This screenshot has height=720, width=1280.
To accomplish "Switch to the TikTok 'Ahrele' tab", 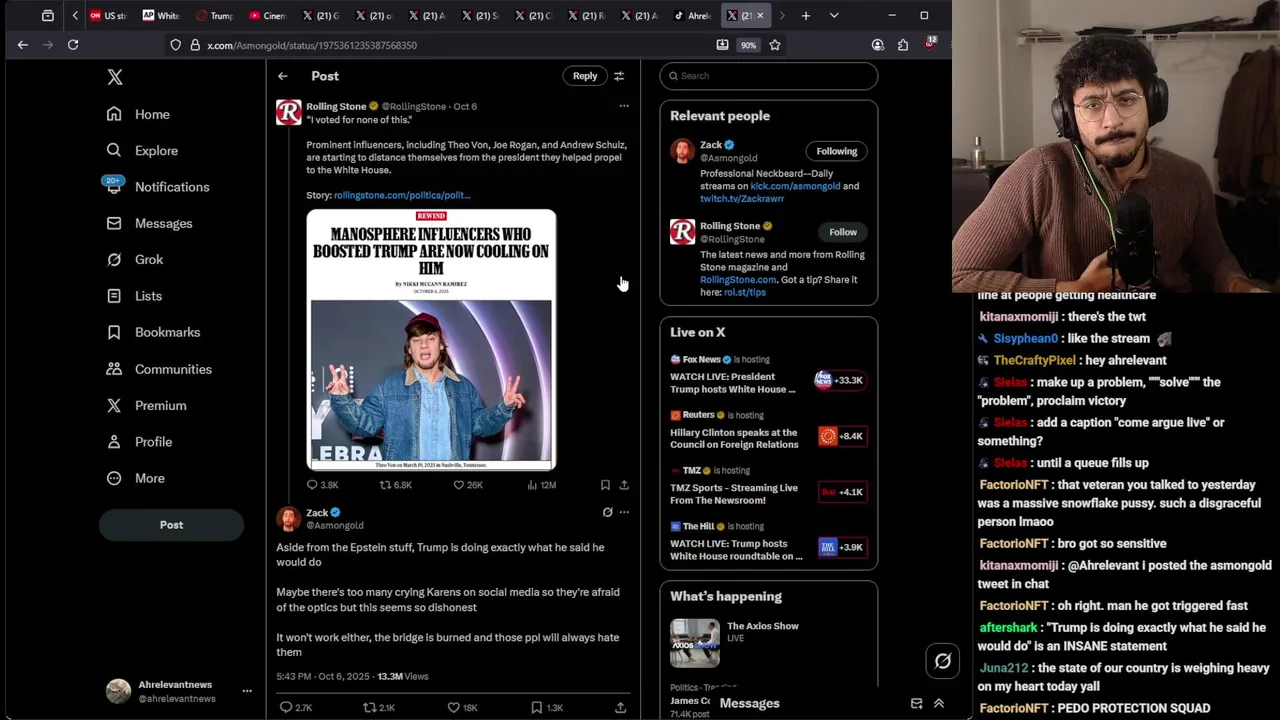I will pyautogui.click(x=692, y=16).
